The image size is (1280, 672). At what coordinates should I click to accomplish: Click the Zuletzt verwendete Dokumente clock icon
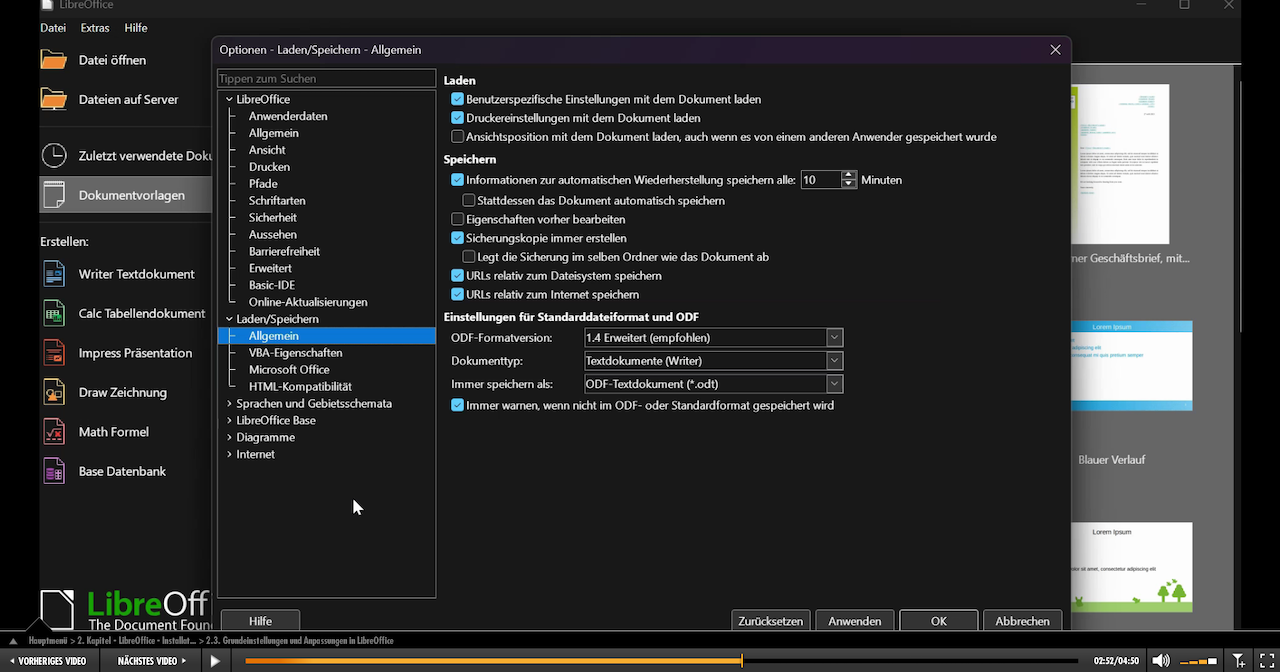[53, 155]
